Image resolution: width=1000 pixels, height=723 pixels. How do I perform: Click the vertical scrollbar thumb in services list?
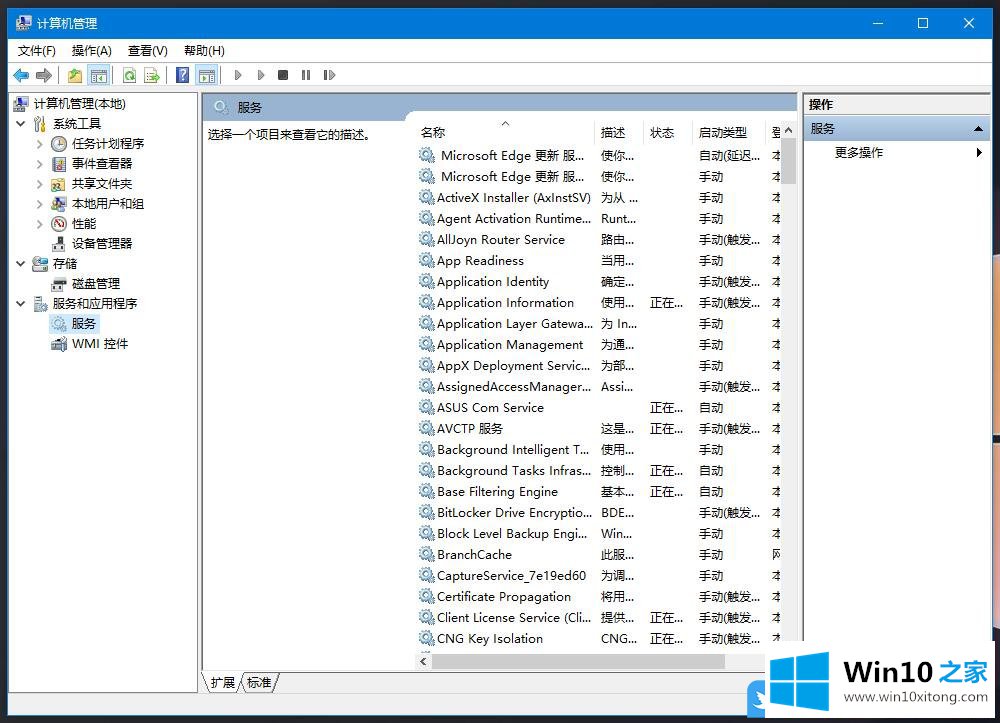click(x=789, y=161)
